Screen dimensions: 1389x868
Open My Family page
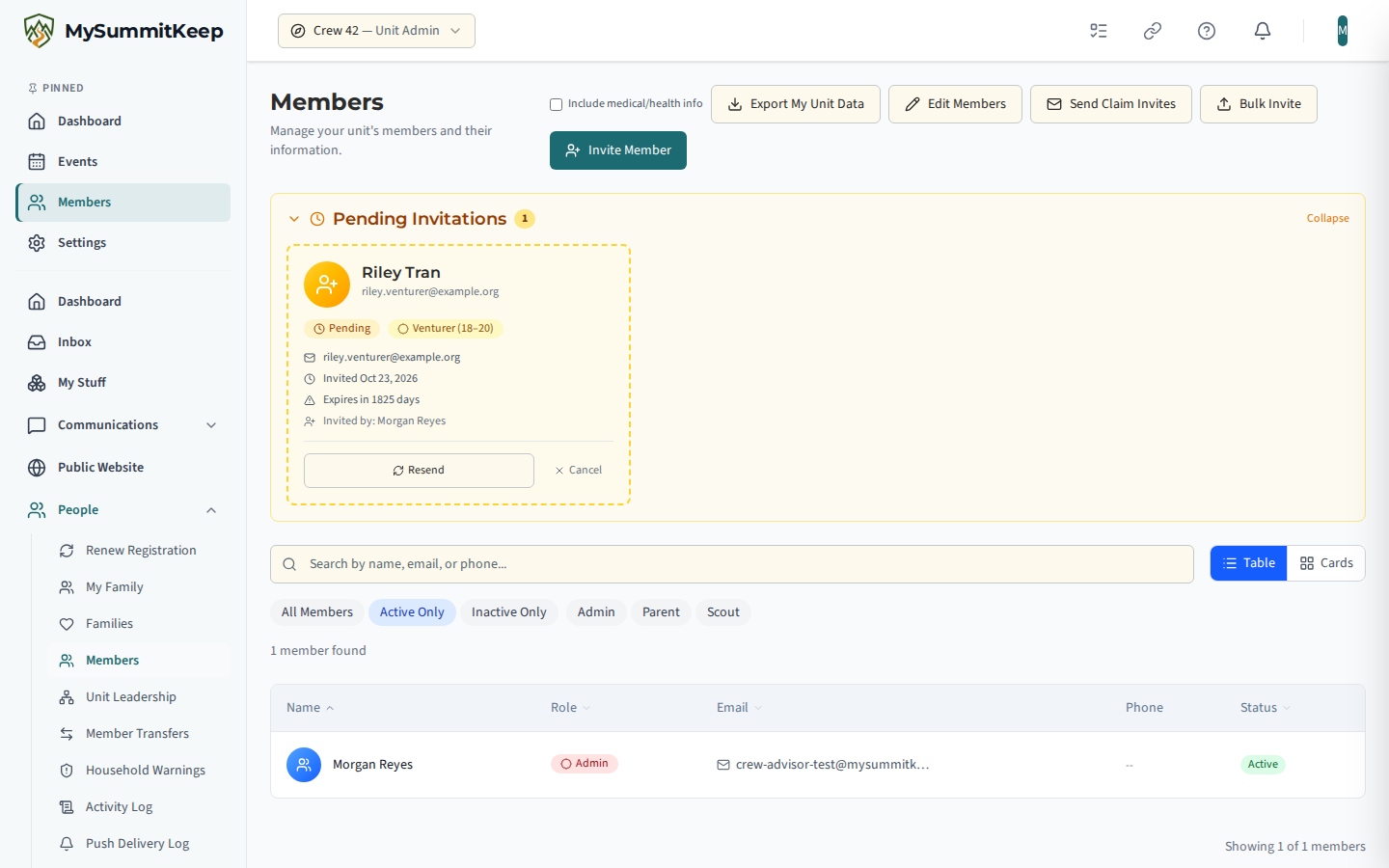click(x=139, y=587)
